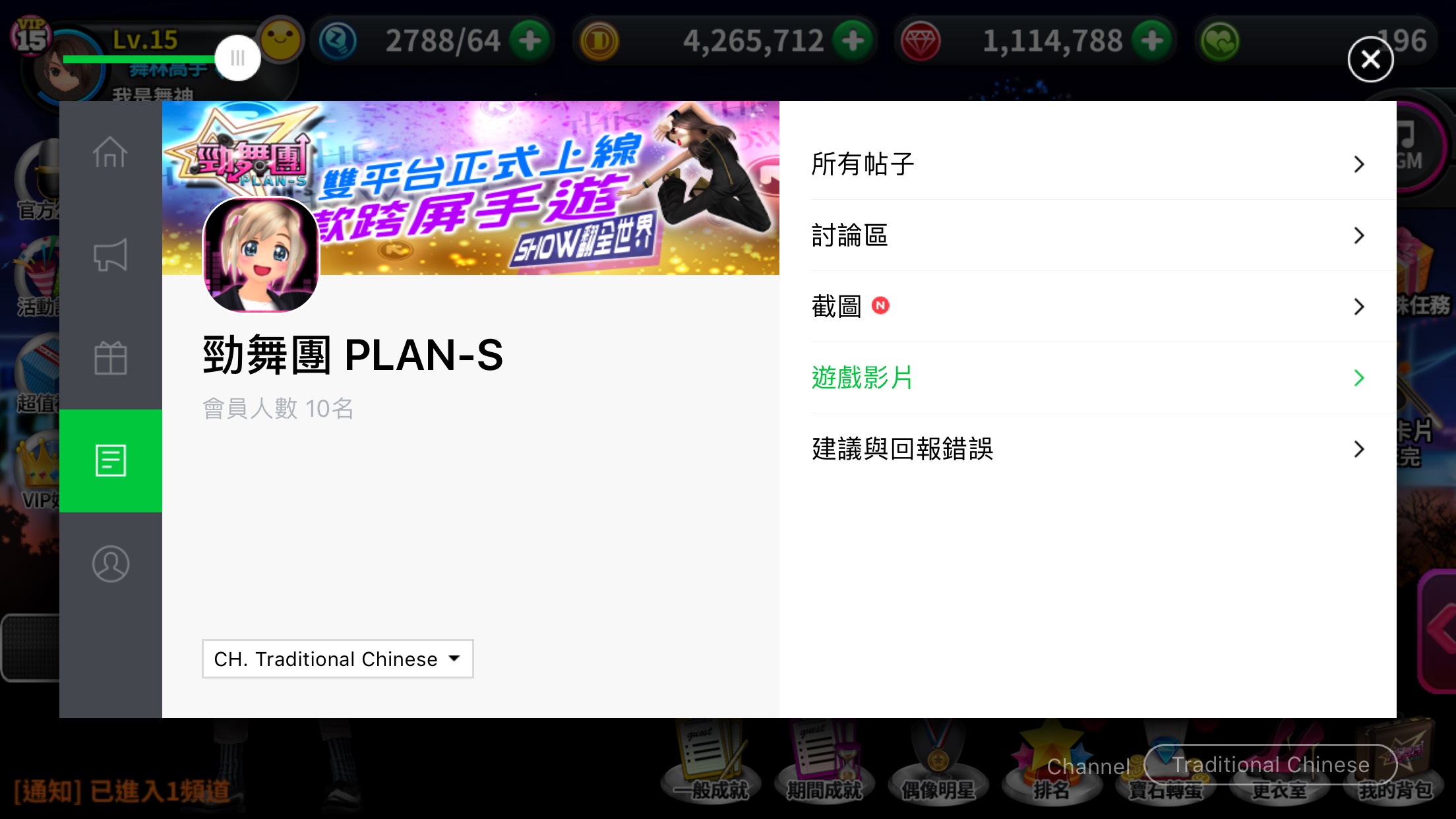Open the home icon in sidebar

click(x=110, y=152)
